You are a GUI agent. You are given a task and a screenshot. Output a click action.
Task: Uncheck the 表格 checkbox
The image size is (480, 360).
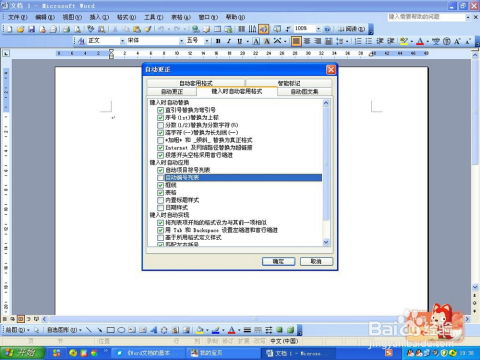coord(160,193)
